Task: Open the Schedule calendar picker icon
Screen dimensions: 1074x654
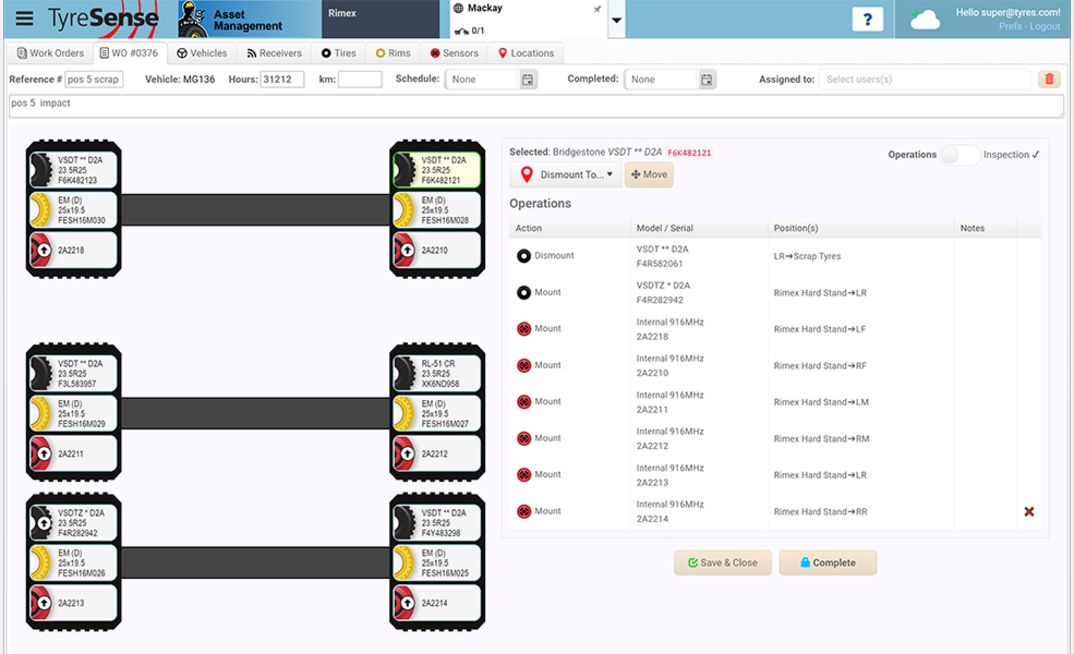Action: tap(528, 79)
